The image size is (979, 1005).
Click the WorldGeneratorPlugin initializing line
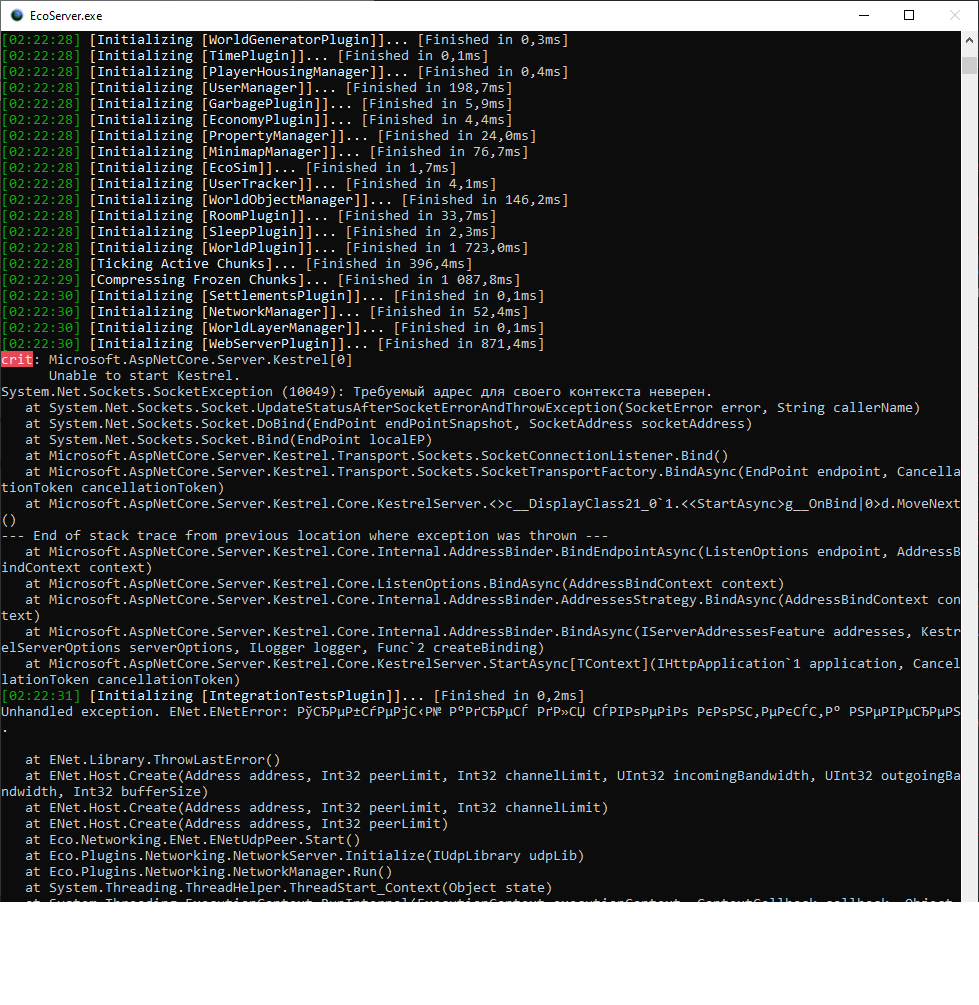point(285,40)
